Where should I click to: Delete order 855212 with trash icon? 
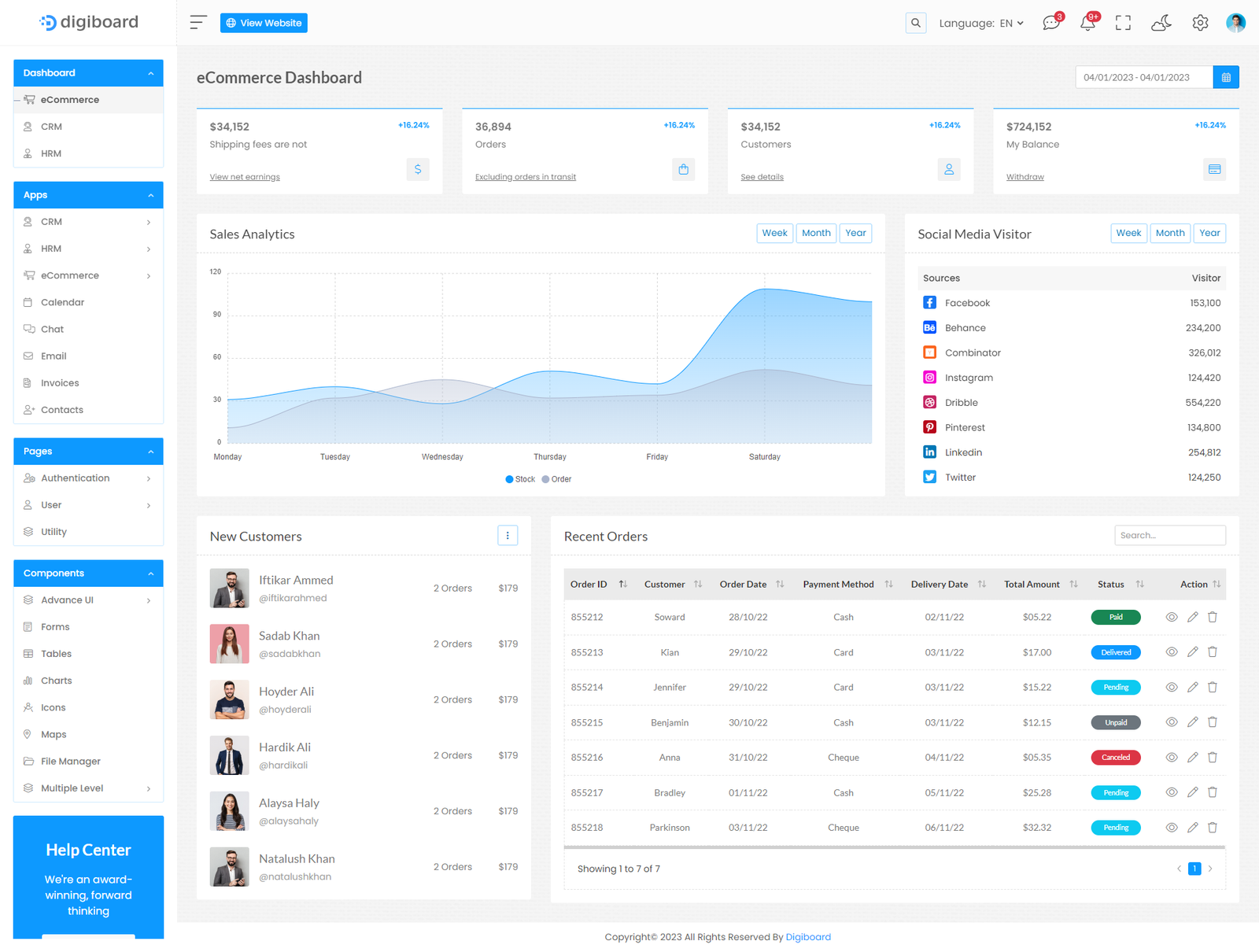coord(1213,617)
